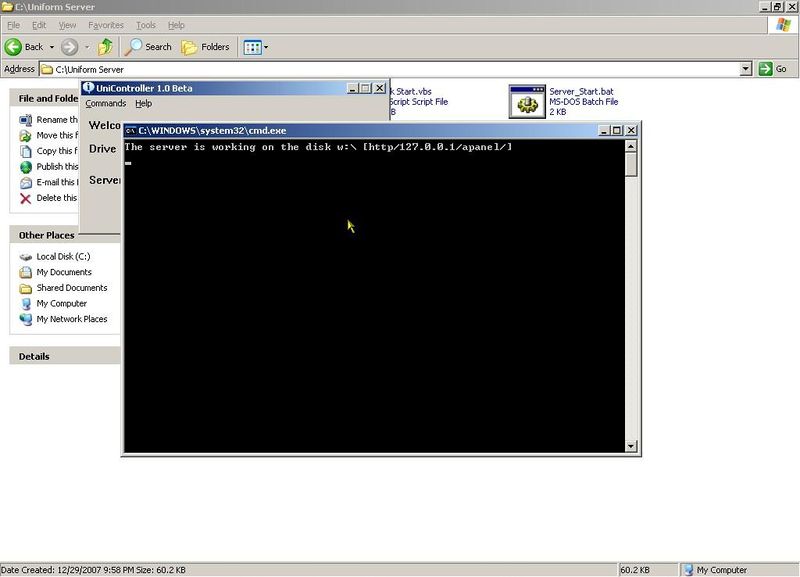Open the Edit menu in Explorer
Viewport: 800px width, 577px height.
point(39,25)
